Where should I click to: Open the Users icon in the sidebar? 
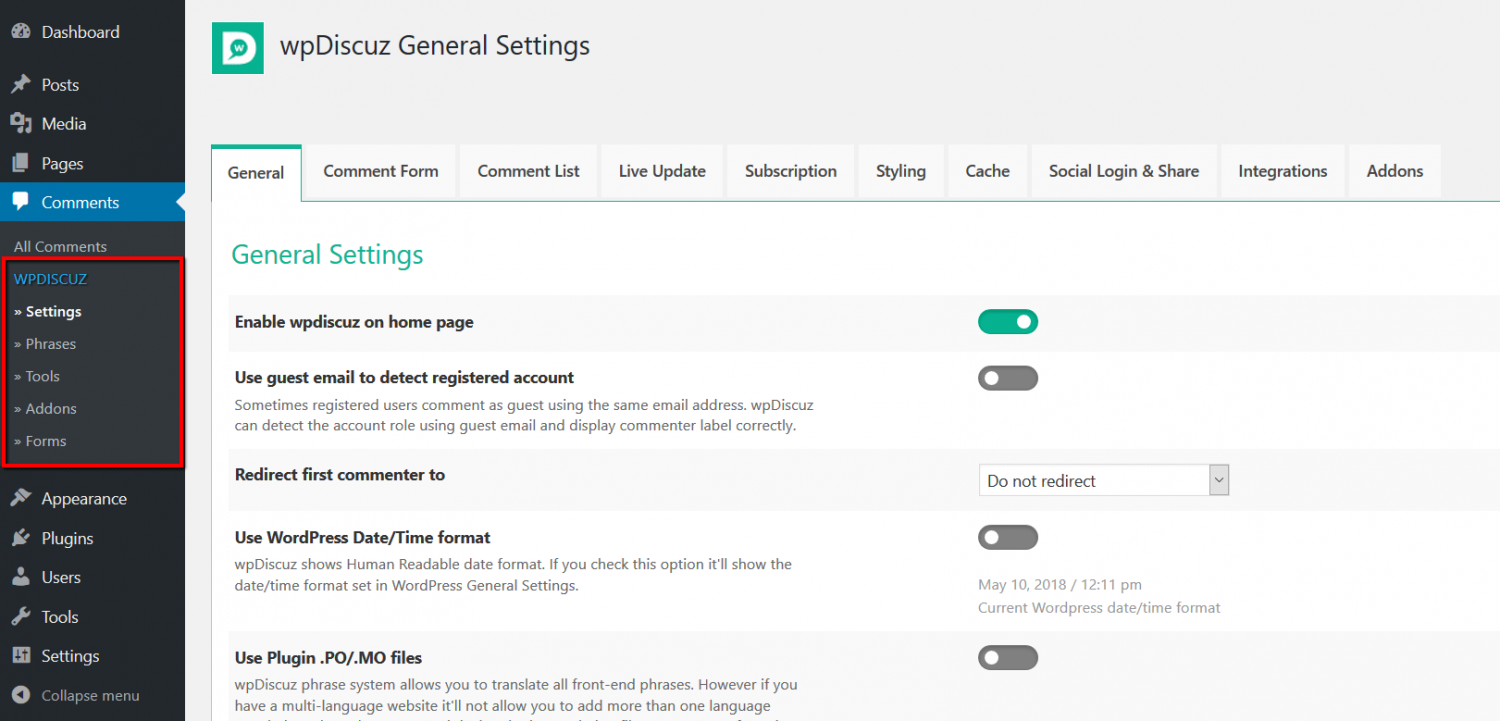coord(22,577)
